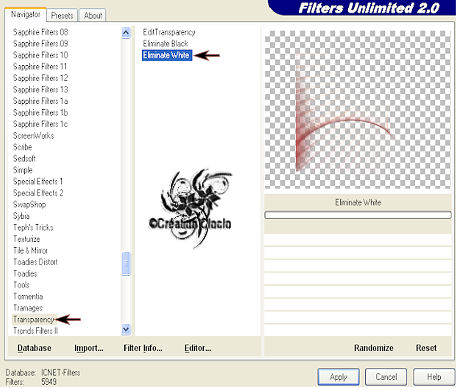
Task: Click the Randomize button
Action: (373, 348)
